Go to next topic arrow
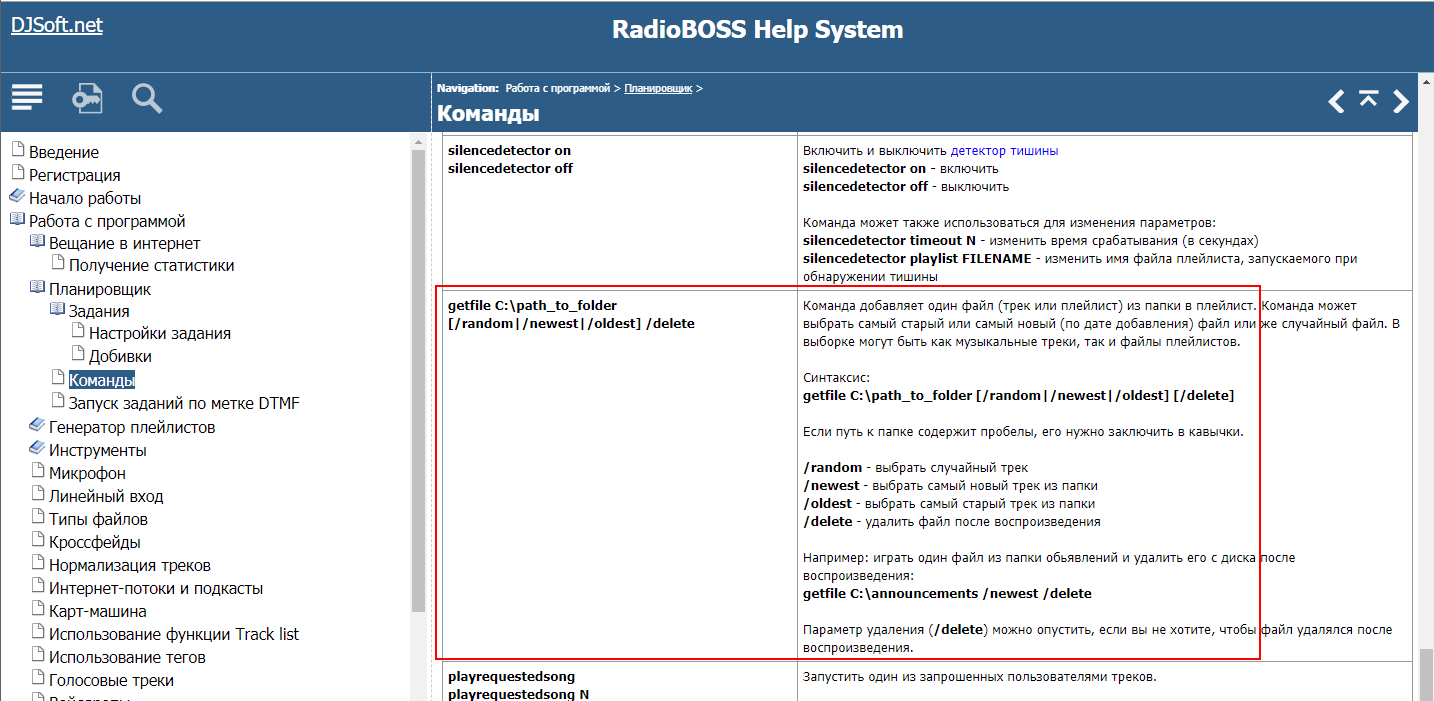1434x701 pixels. pos(1401,101)
